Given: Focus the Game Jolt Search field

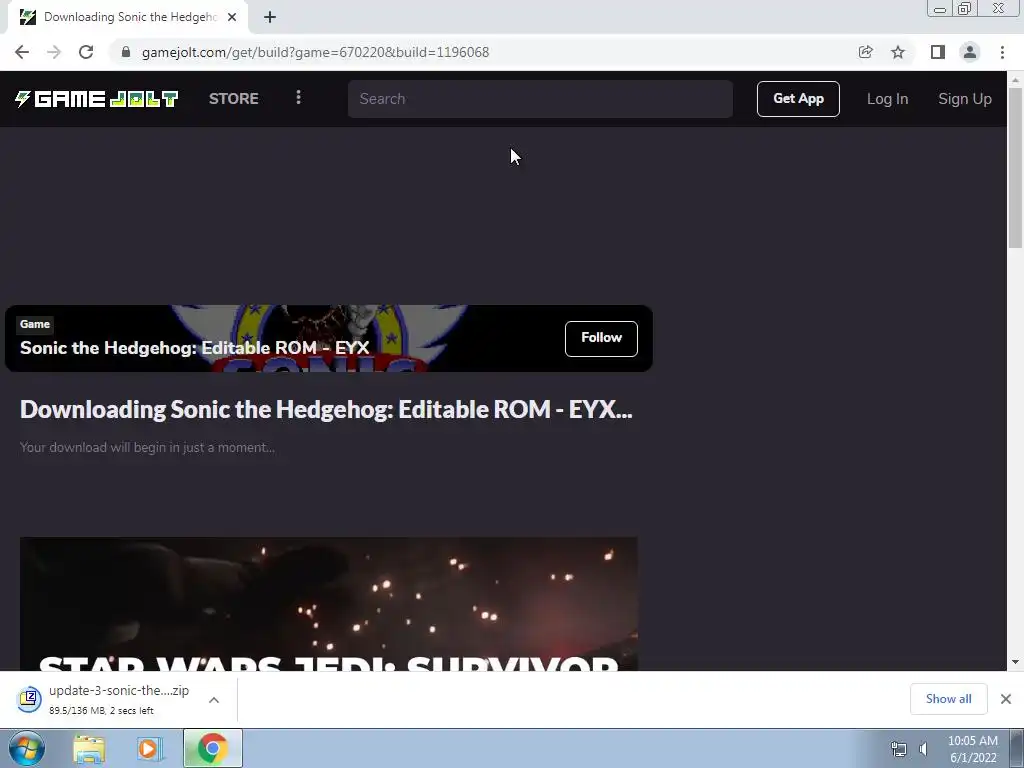Looking at the screenshot, I should [540, 99].
